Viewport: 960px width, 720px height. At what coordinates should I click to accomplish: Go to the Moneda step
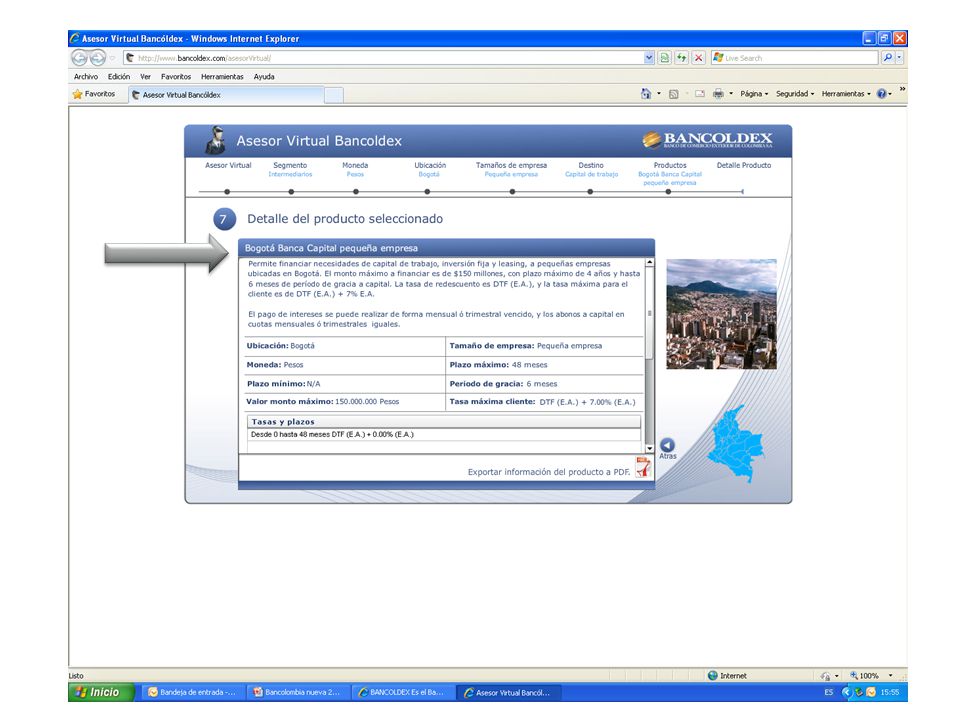click(355, 165)
